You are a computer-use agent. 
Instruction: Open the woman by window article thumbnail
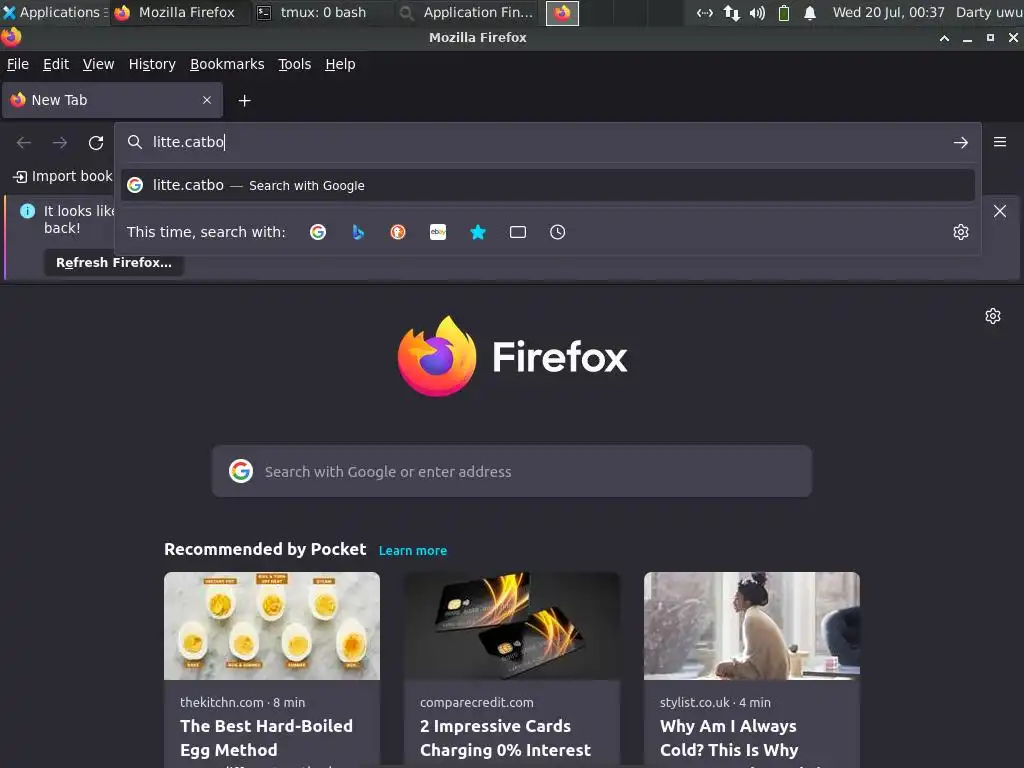[x=752, y=626]
